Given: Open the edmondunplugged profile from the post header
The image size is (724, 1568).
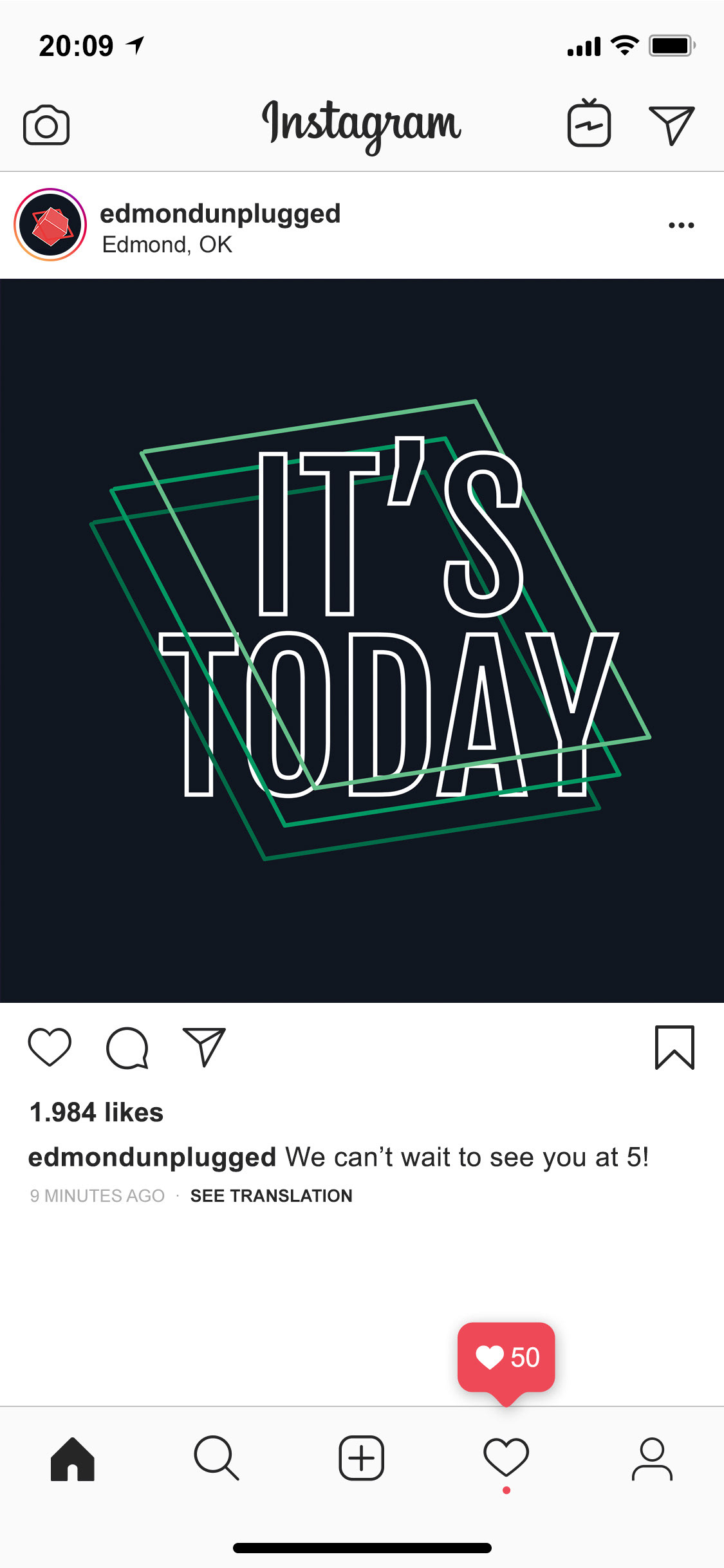Looking at the screenshot, I should click(220, 214).
